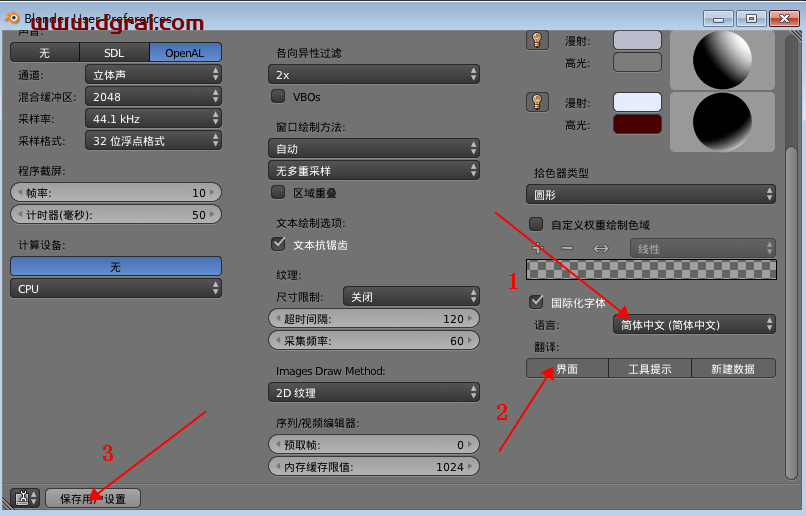The width and height of the screenshot is (806, 516).
Task: Click the 界面 translation button
Action: click(x=567, y=369)
